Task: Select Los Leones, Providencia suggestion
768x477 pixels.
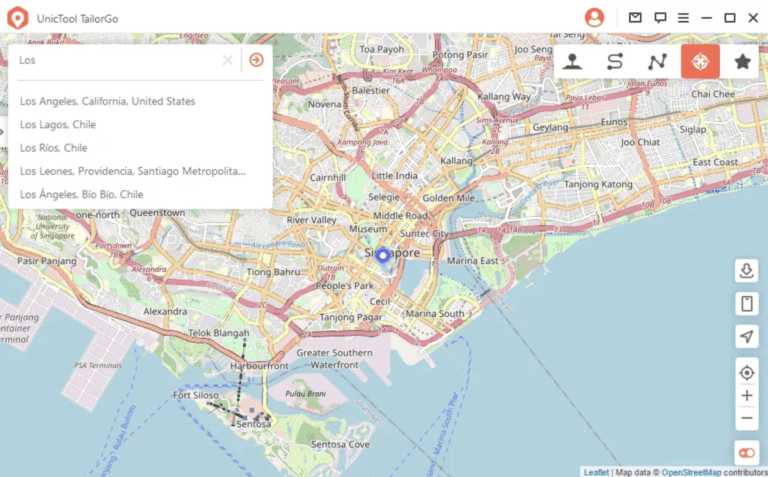Action: [x=133, y=171]
